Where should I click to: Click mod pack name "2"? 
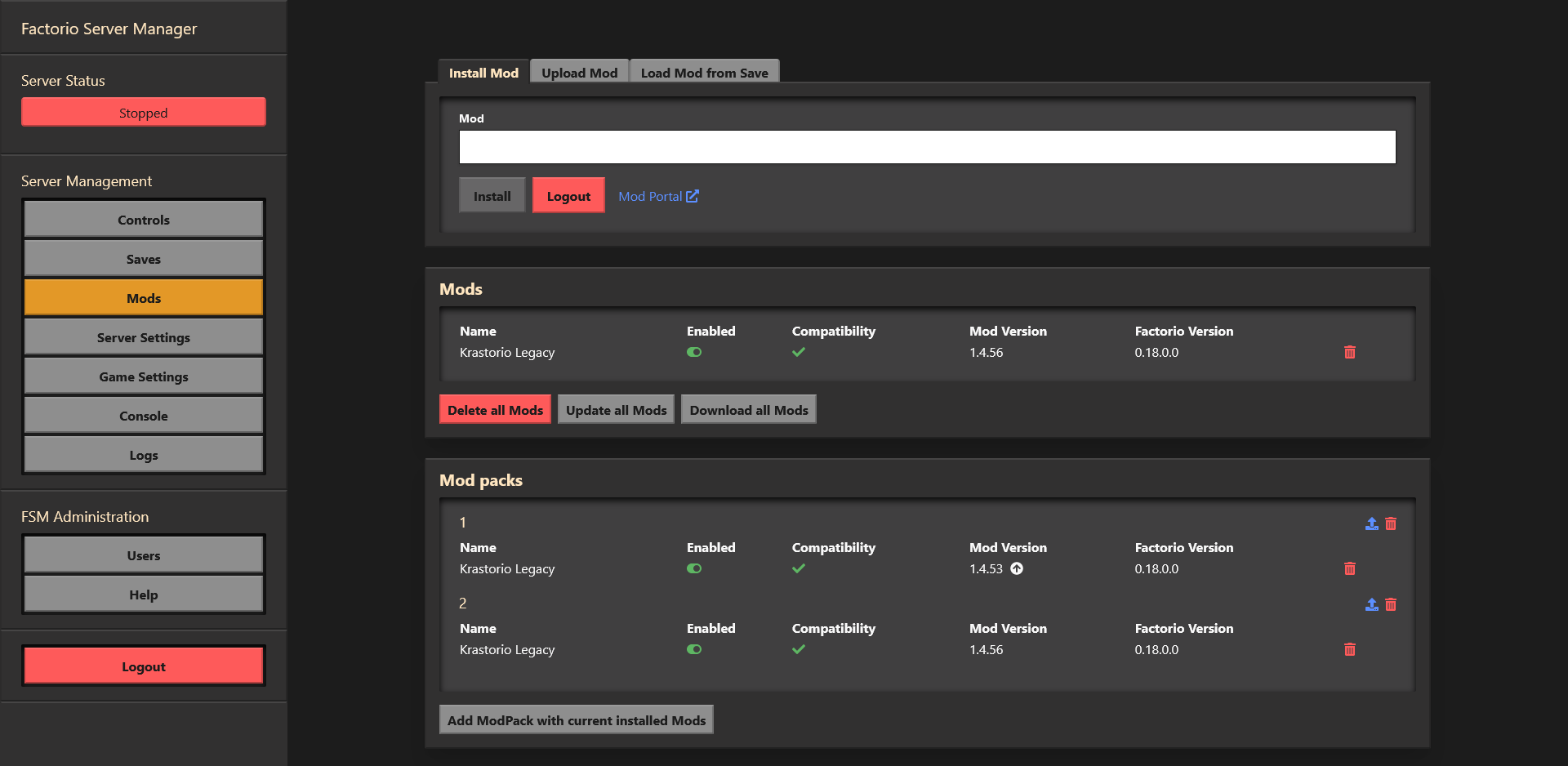pyautogui.click(x=462, y=603)
